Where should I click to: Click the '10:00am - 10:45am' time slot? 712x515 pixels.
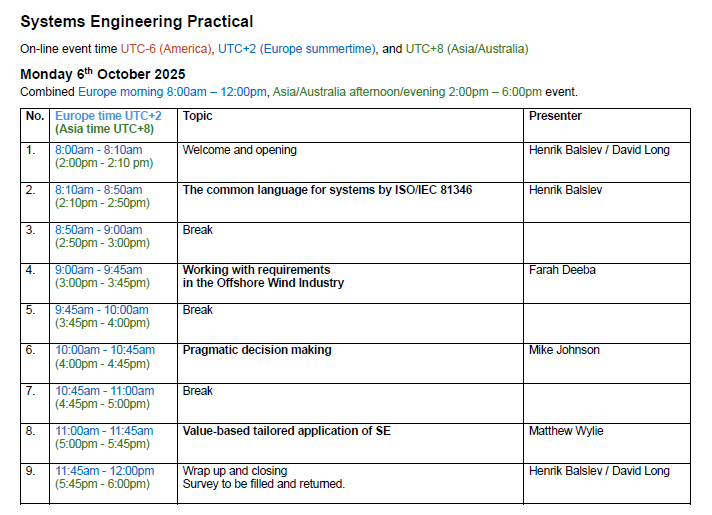tap(105, 350)
